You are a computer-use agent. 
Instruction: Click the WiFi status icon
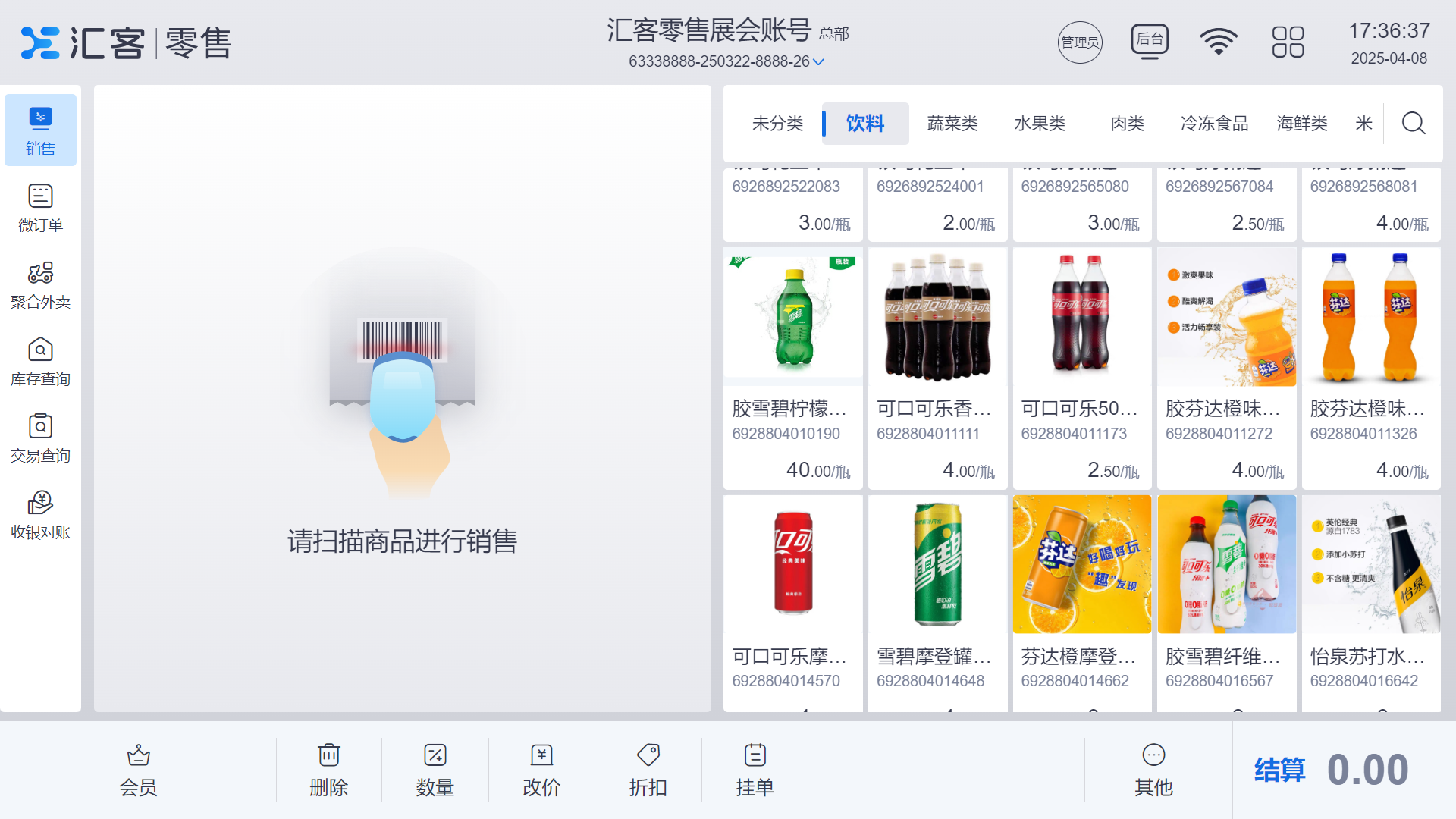click(1219, 42)
